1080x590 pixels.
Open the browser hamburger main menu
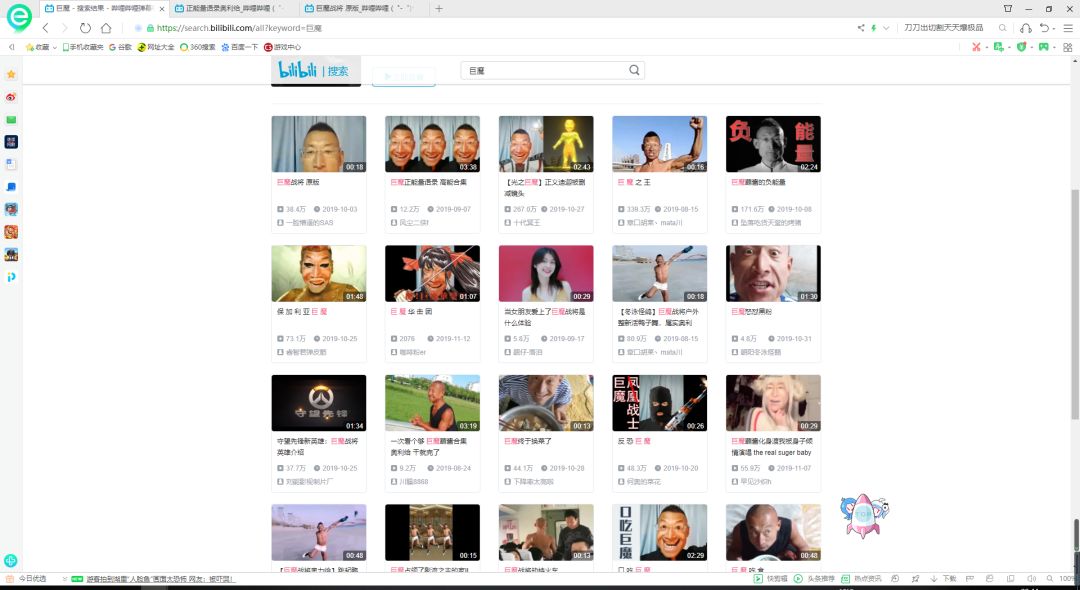click(x=1068, y=28)
